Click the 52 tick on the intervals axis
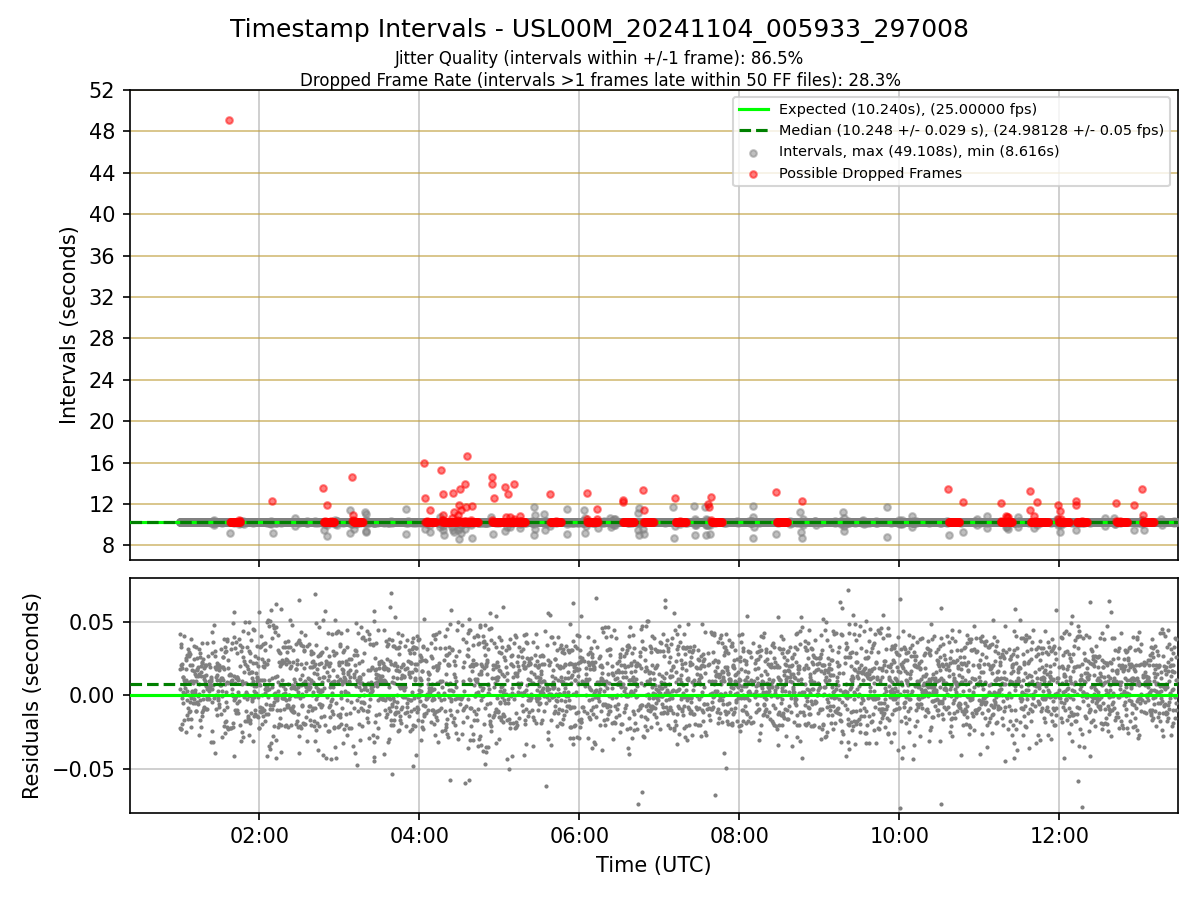 coord(105,90)
